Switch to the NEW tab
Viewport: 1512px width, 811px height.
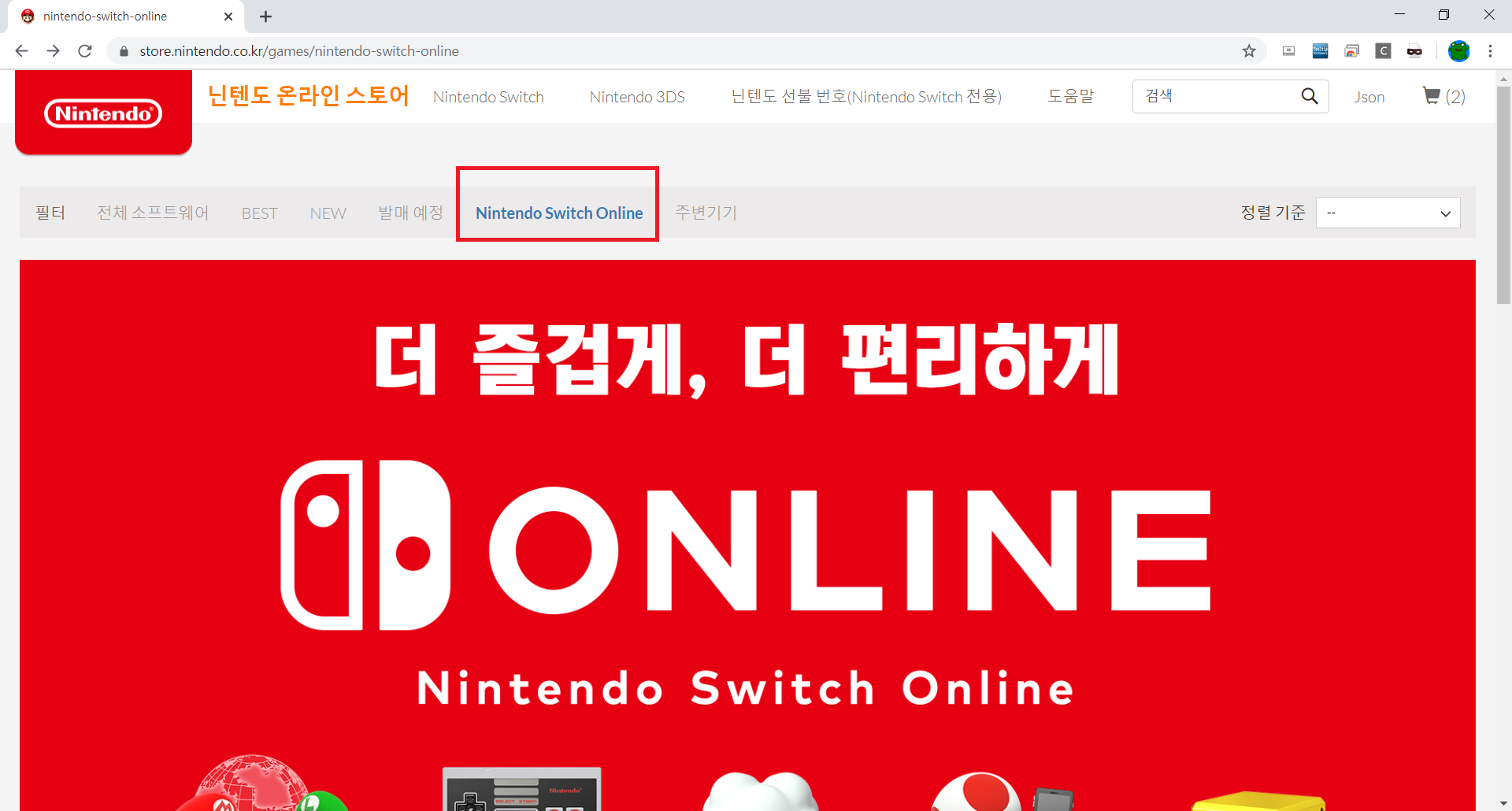click(328, 213)
